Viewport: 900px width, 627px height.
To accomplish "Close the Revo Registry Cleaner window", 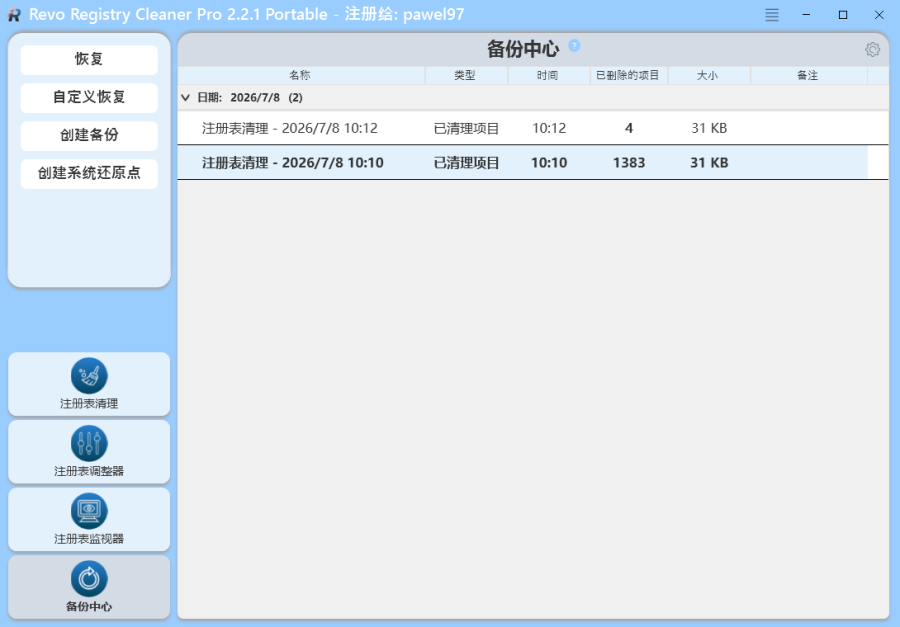I will [x=879, y=15].
